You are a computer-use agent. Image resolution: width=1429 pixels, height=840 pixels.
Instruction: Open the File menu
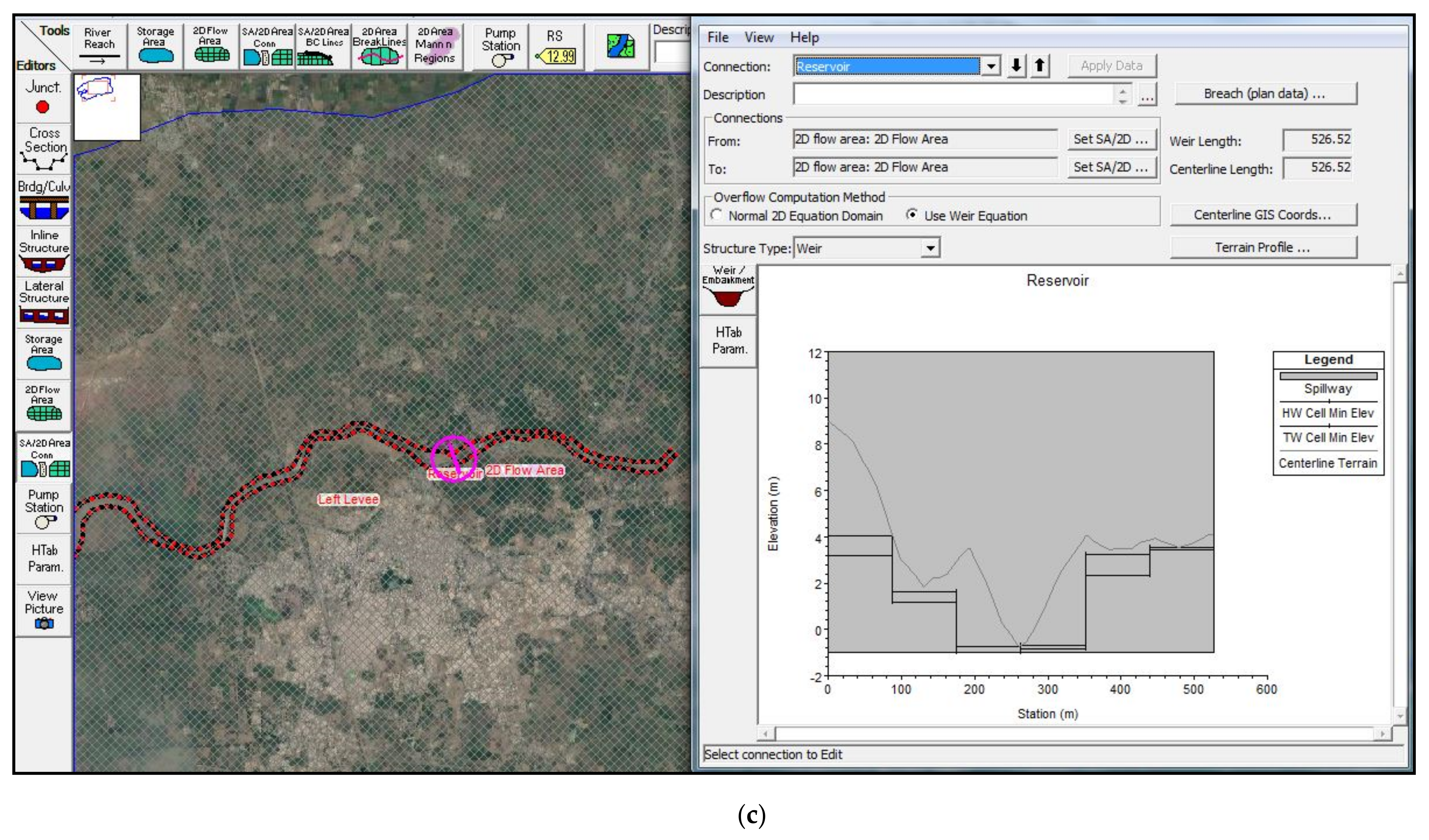[x=717, y=37]
